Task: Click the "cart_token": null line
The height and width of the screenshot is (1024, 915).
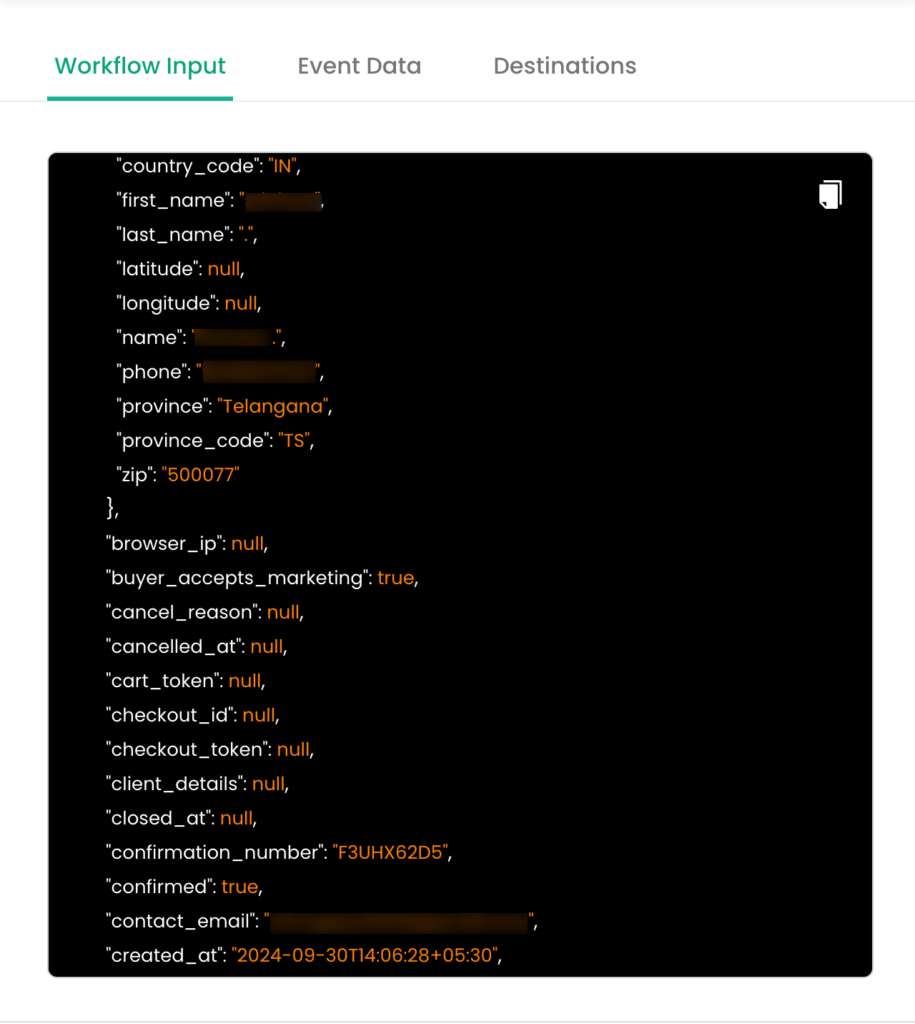Action: click(185, 680)
